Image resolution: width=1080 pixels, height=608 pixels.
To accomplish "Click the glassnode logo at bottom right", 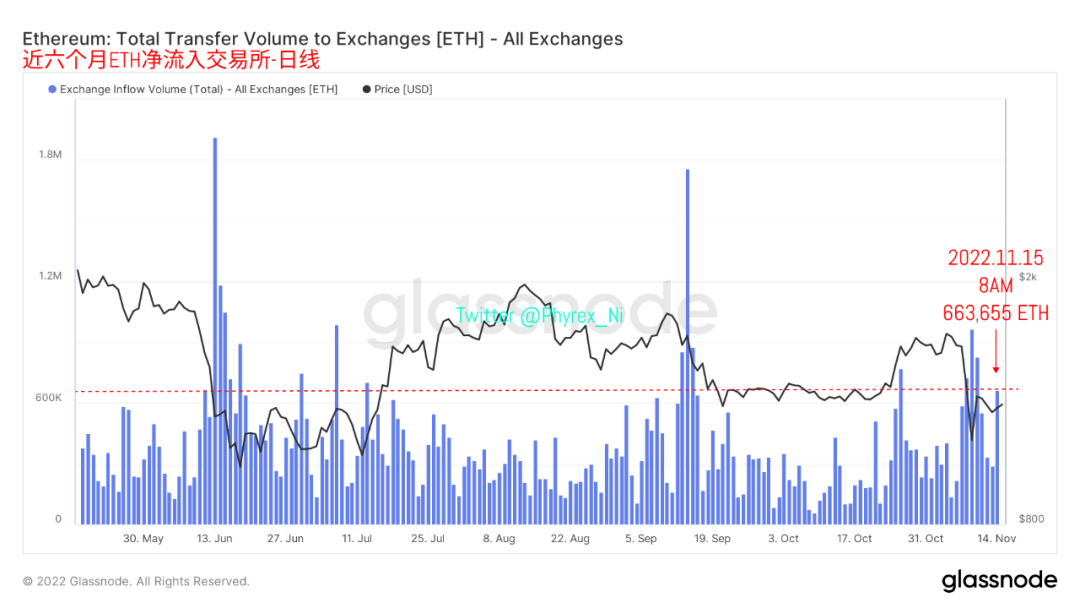I will point(998,581).
